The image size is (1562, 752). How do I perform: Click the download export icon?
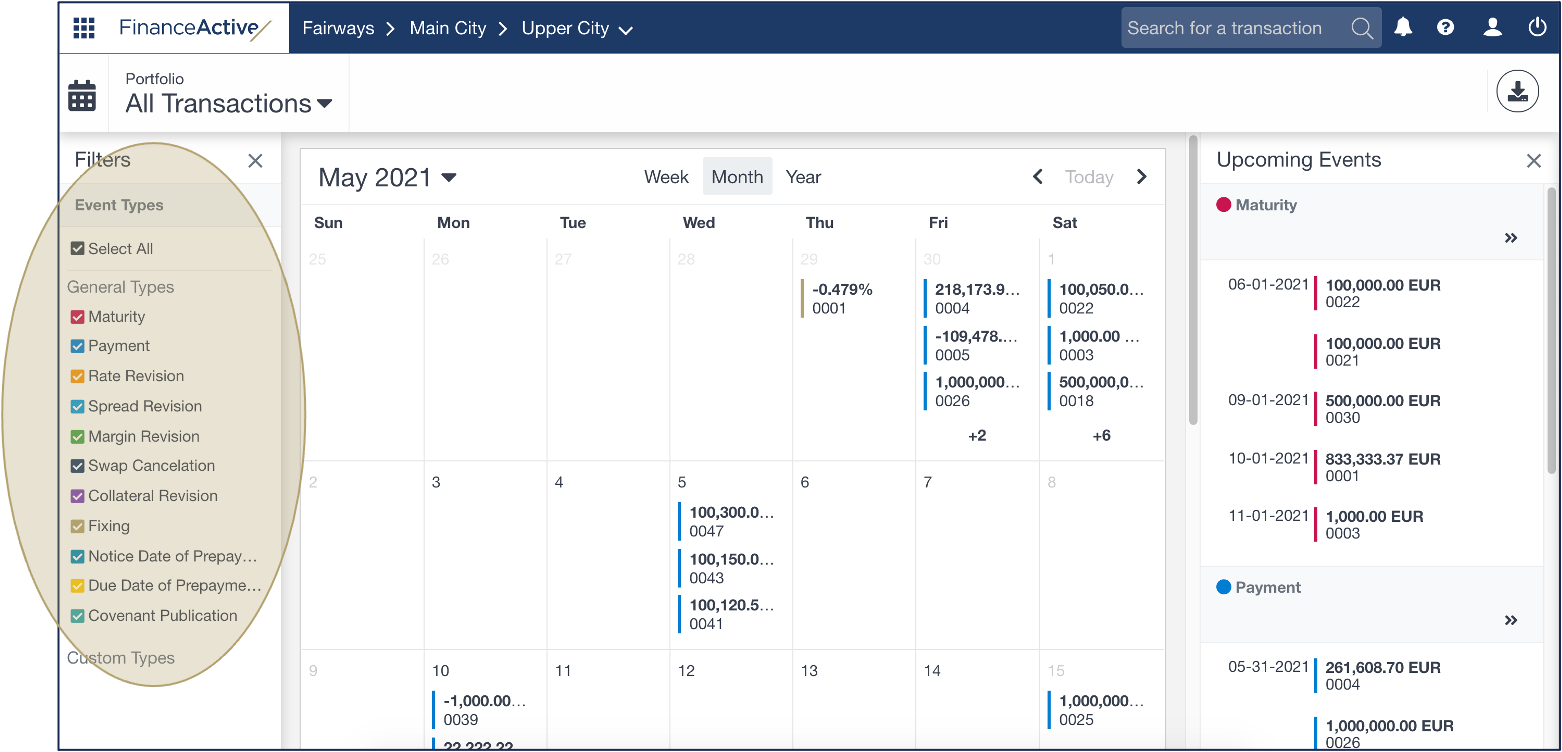[1517, 92]
